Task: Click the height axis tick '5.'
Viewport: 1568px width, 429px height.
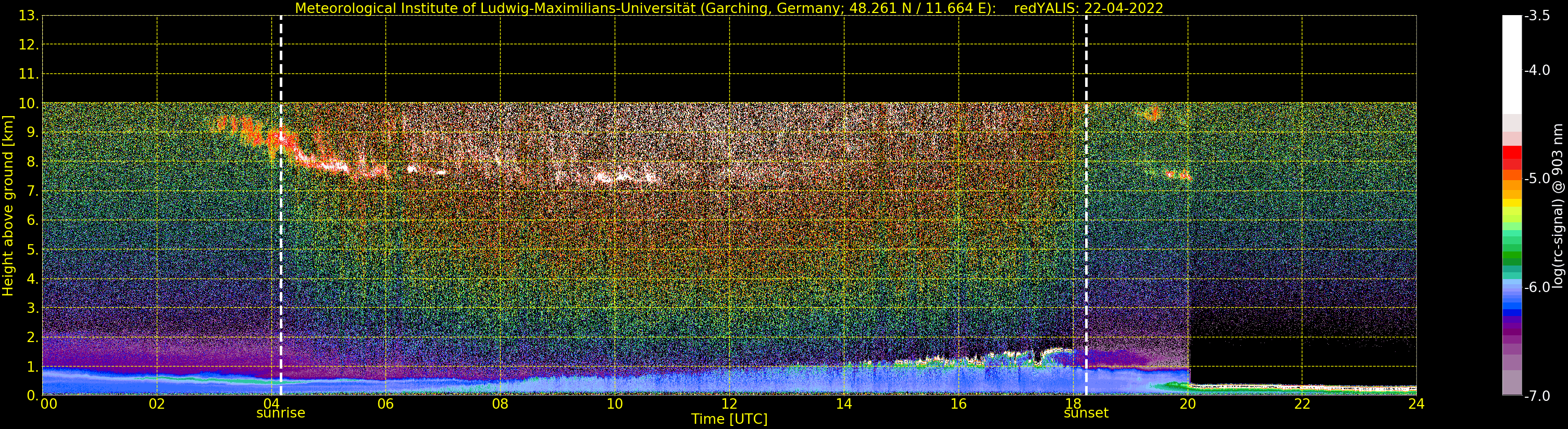Action: click(32, 249)
